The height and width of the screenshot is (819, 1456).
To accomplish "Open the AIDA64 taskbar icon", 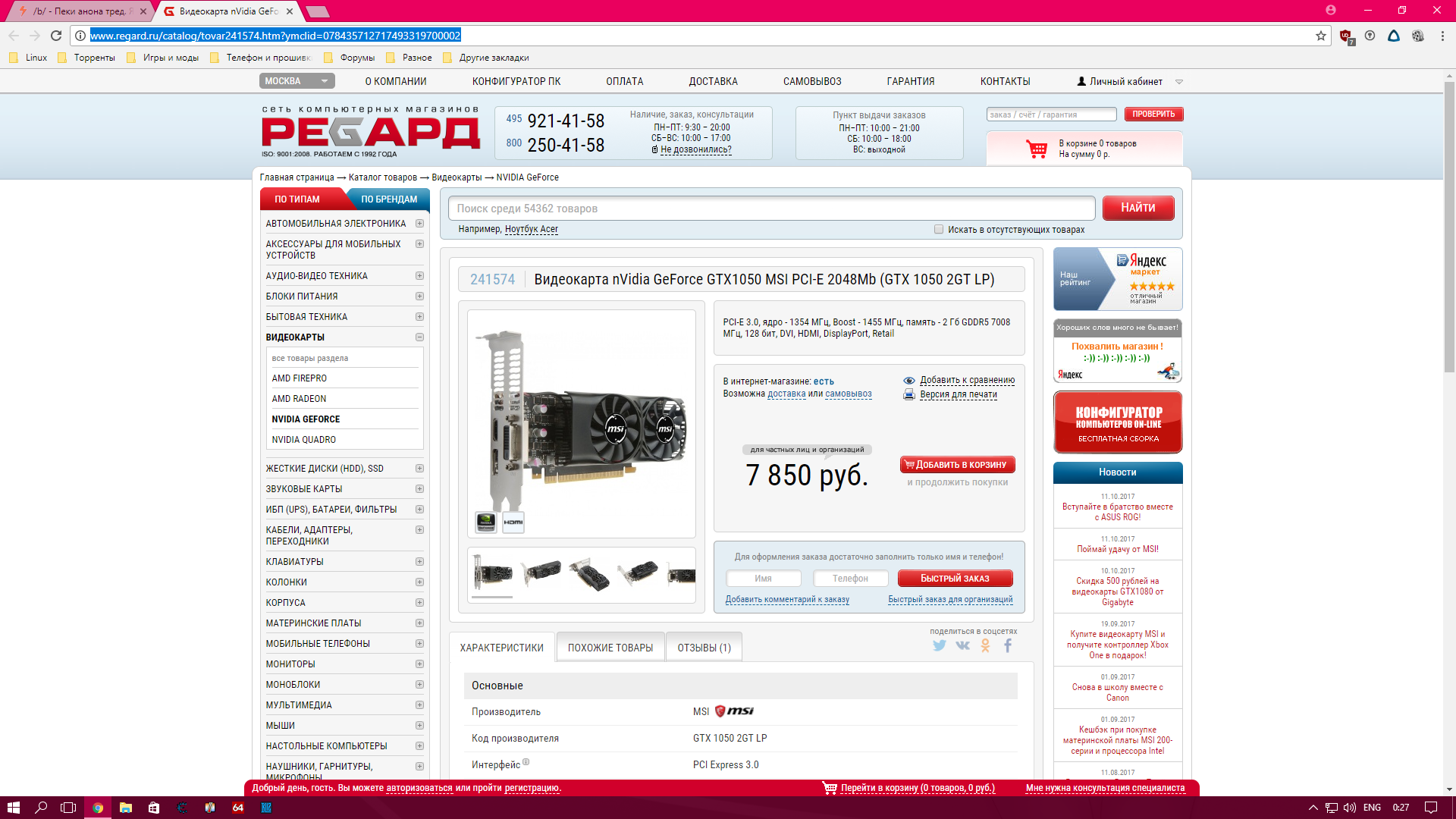I will click(x=238, y=808).
